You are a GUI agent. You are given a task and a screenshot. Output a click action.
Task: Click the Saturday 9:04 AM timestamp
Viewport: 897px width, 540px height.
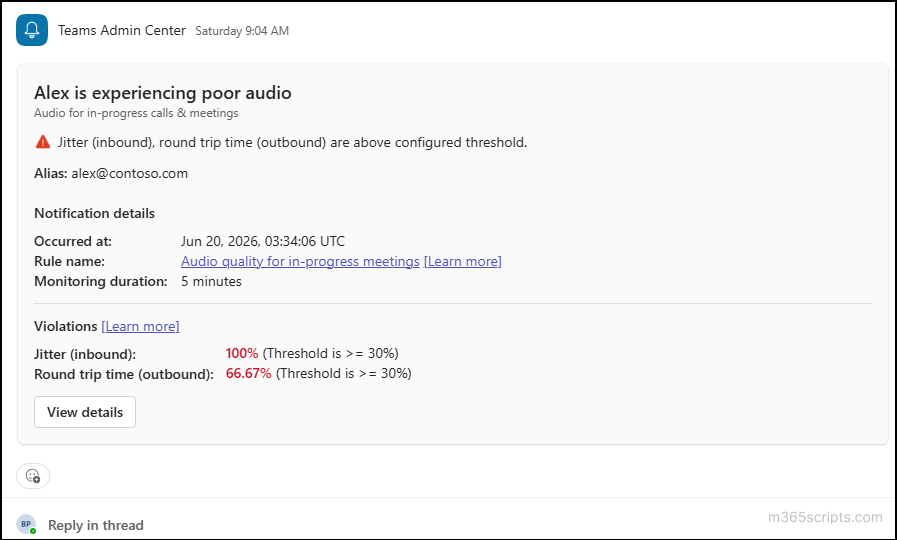point(242,31)
